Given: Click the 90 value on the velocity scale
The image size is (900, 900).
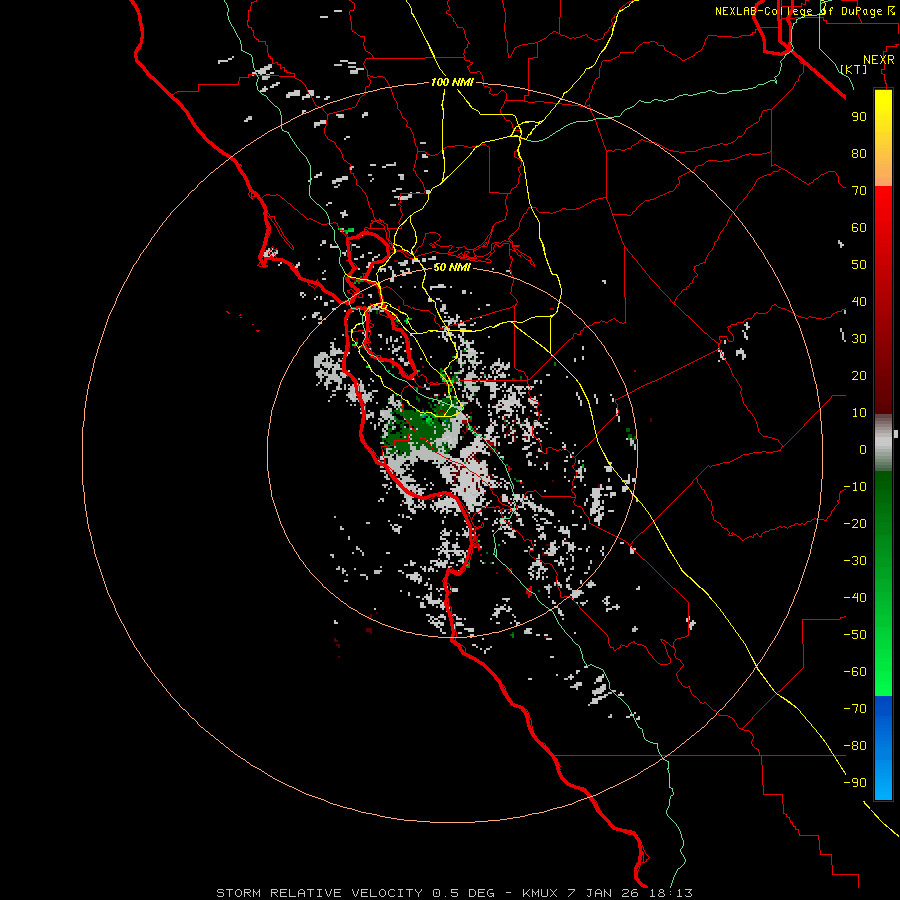Looking at the screenshot, I should tap(859, 117).
